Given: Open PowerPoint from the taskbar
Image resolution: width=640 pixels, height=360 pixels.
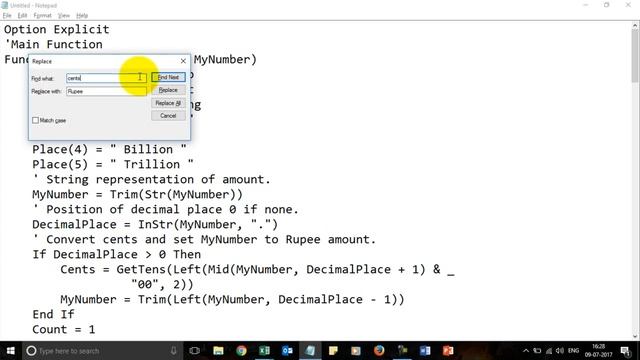Looking at the screenshot, I should [x=448, y=351].
